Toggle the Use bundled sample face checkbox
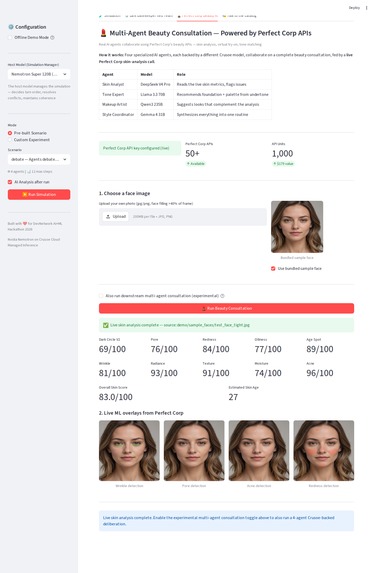This screenshot has width=375, height=573. tap(273, 269)
